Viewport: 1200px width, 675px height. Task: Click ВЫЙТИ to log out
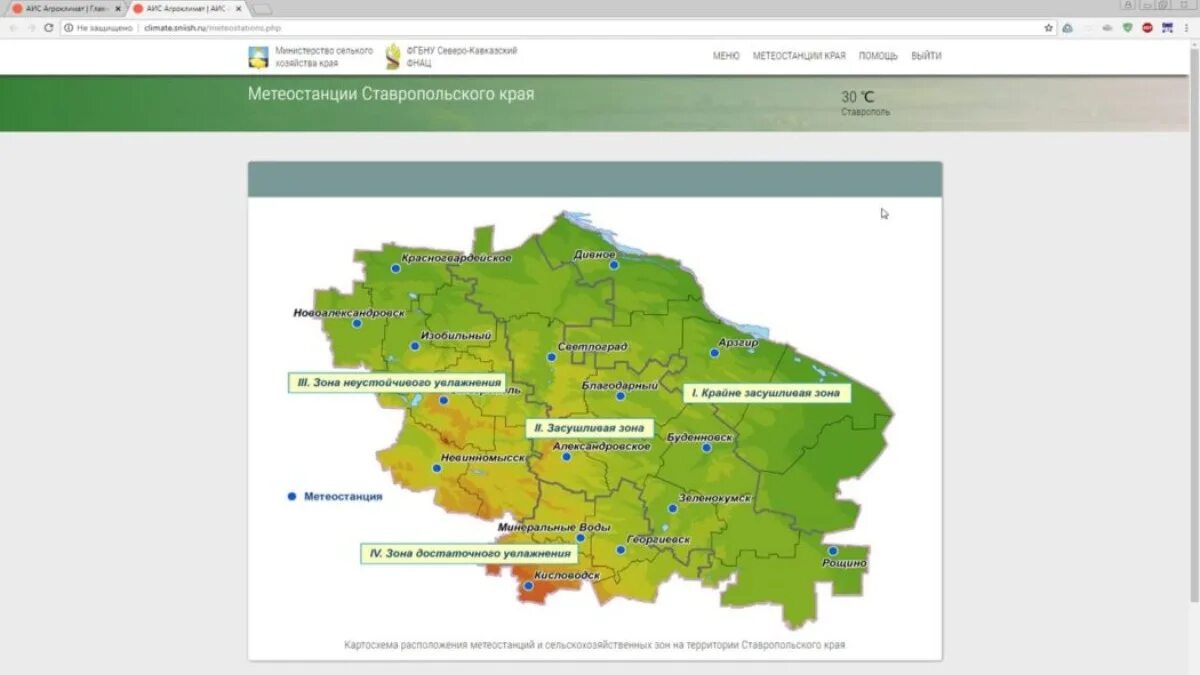(x=926, y=56)
